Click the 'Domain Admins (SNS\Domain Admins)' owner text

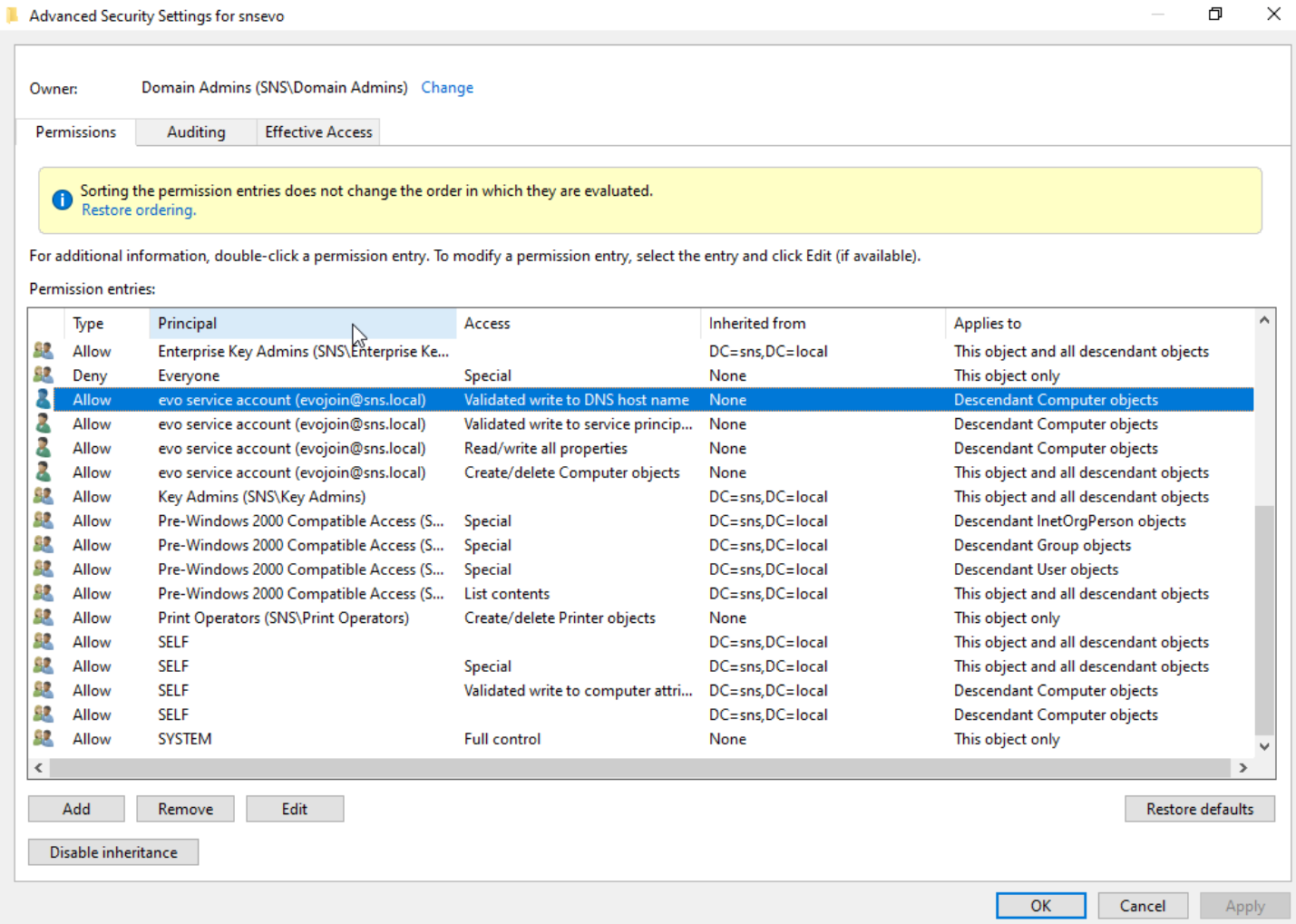[275, 87]
